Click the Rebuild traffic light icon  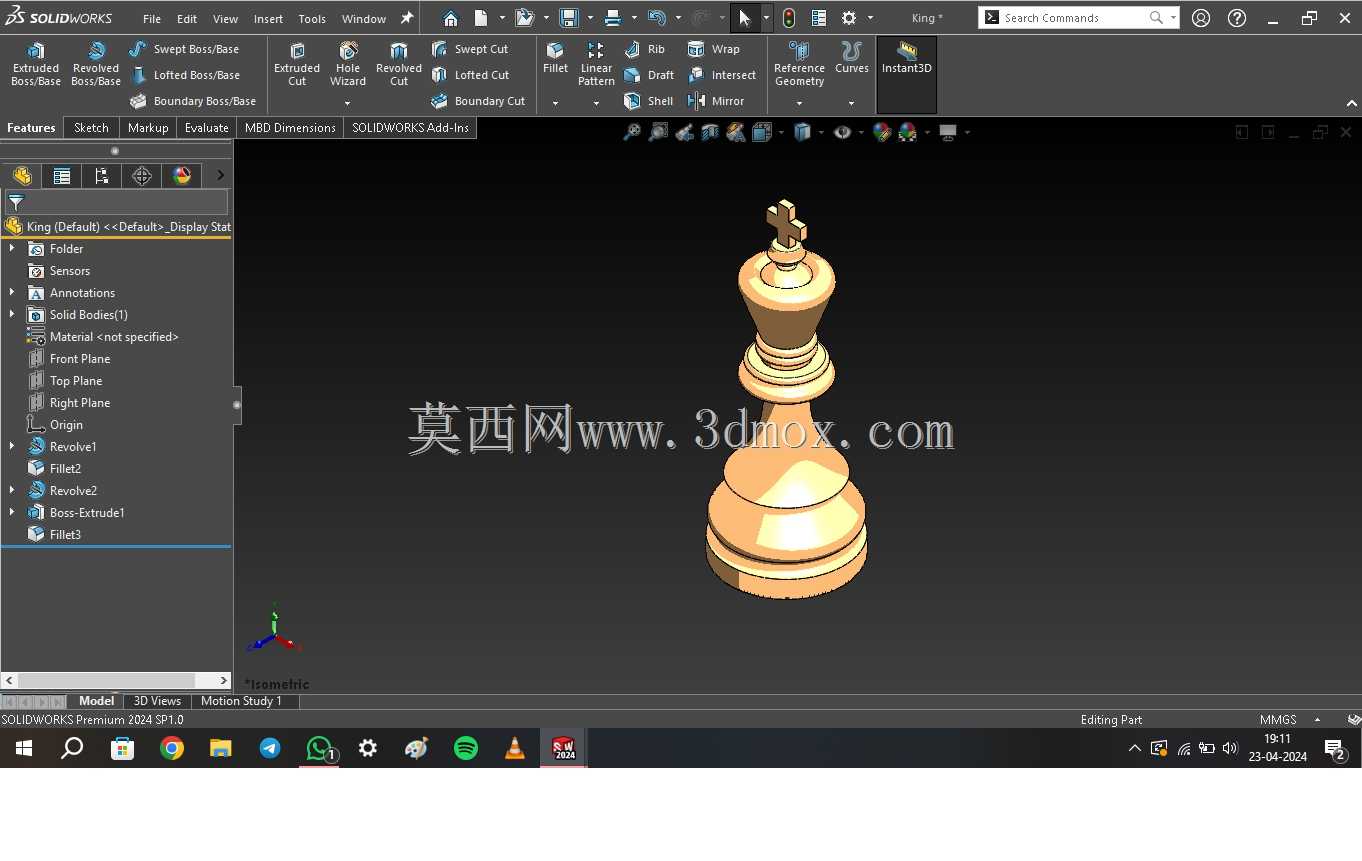[x=789, y=18]
